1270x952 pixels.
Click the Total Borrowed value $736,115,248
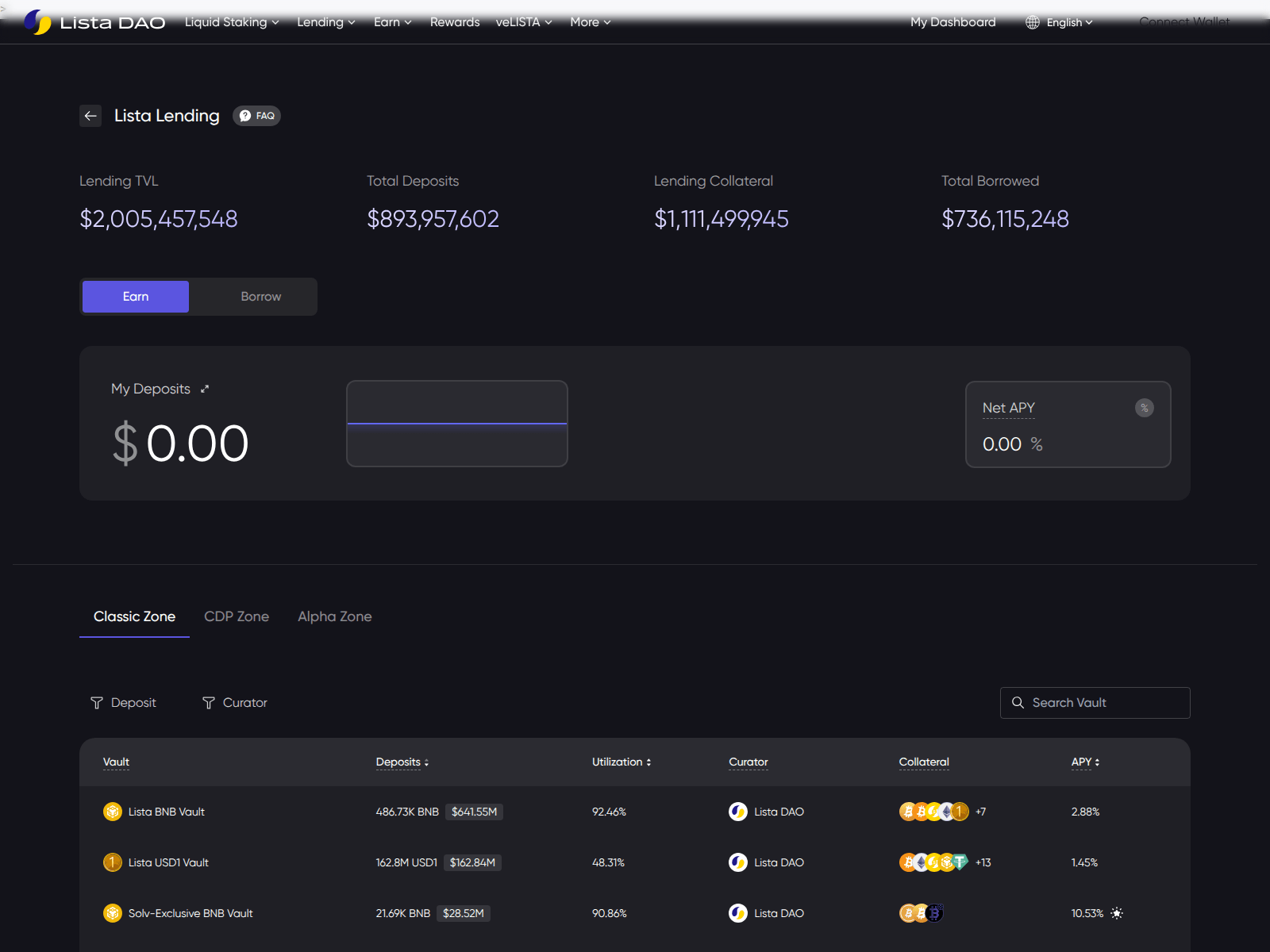click(x=1005, y=219)
